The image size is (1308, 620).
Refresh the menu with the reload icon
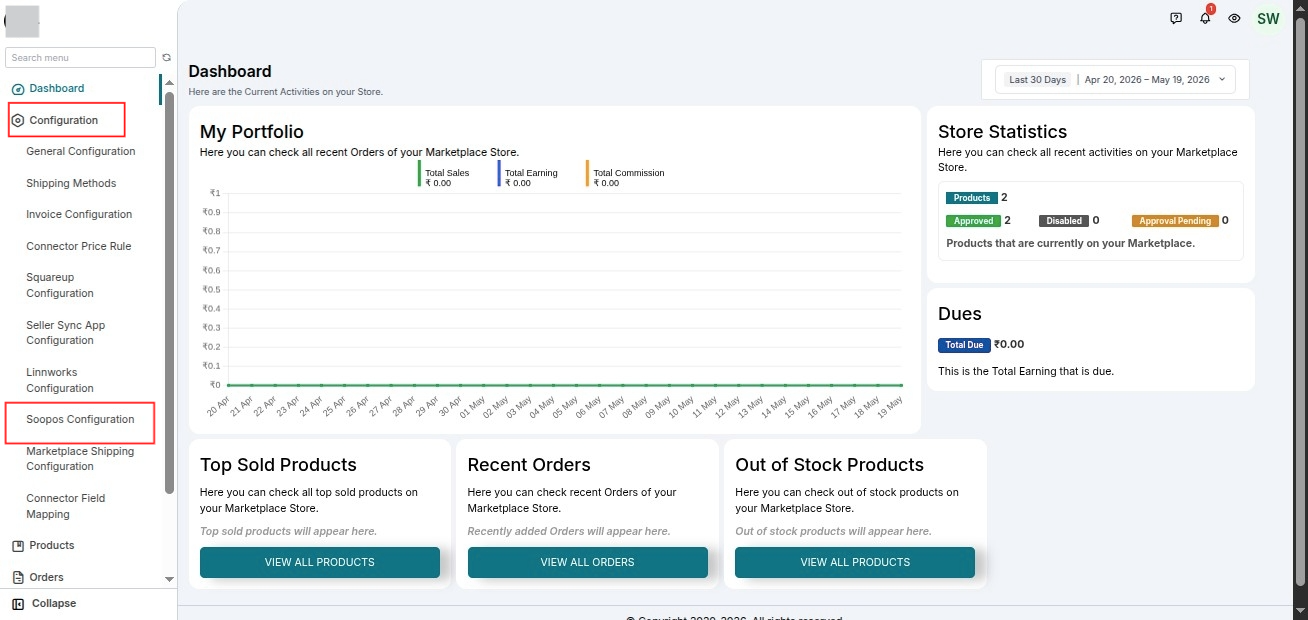[167, 58]
